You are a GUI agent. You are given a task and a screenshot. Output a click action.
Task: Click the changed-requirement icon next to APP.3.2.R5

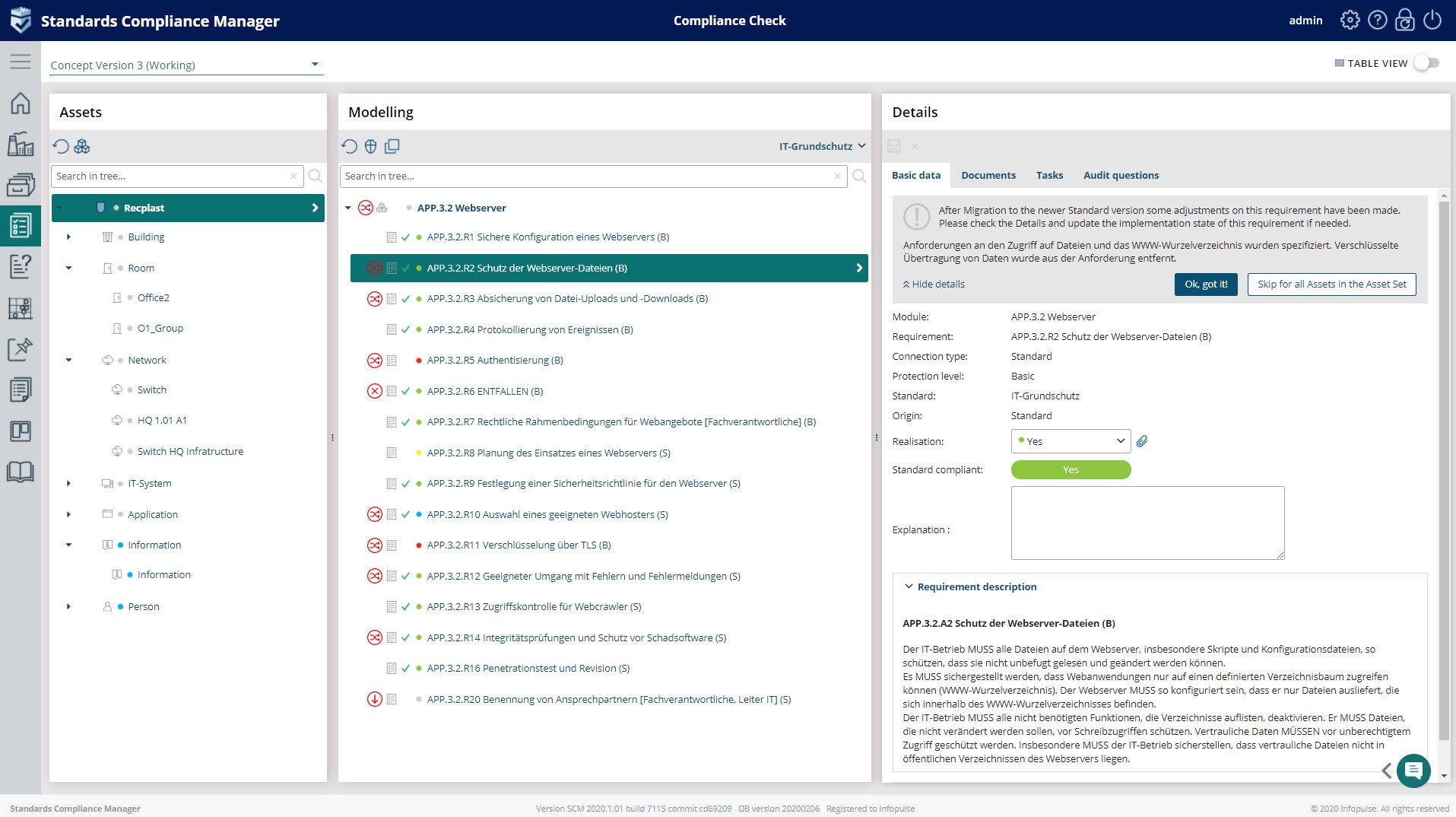click(x=375, y=361)
